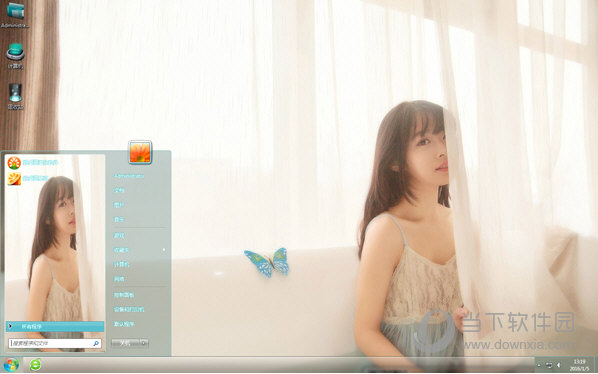This screenshot has width=598, height=374.
Task: Click the orange flower user account picture
Action: pos(140,152)
